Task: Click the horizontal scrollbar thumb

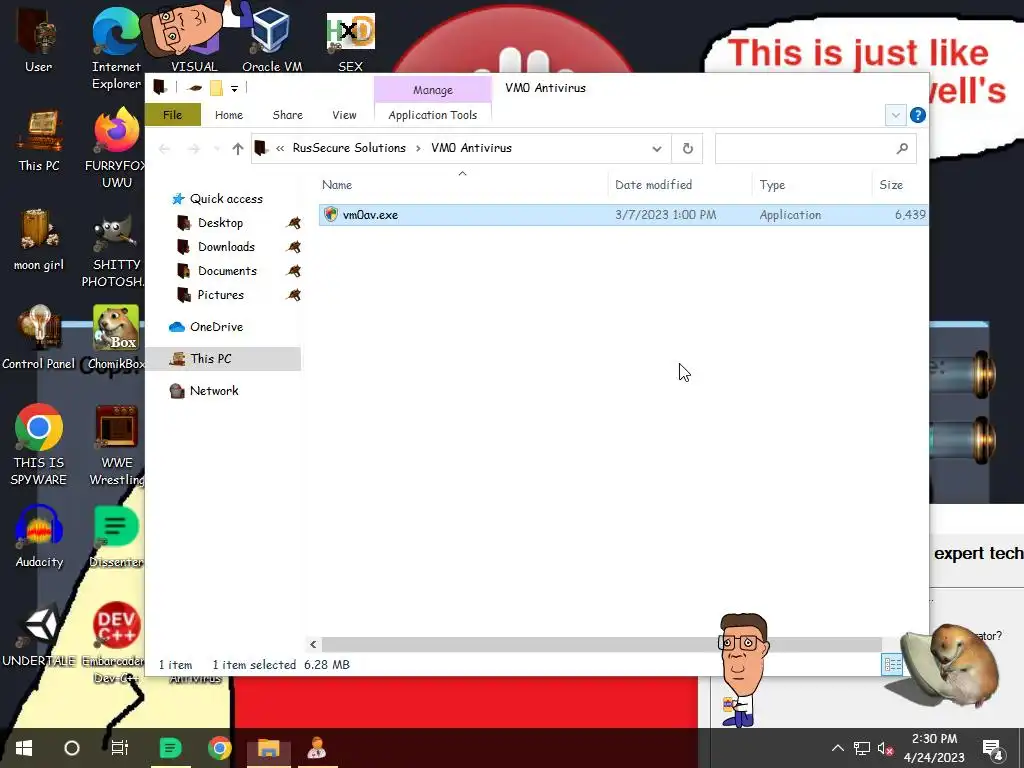Action: 601,645
